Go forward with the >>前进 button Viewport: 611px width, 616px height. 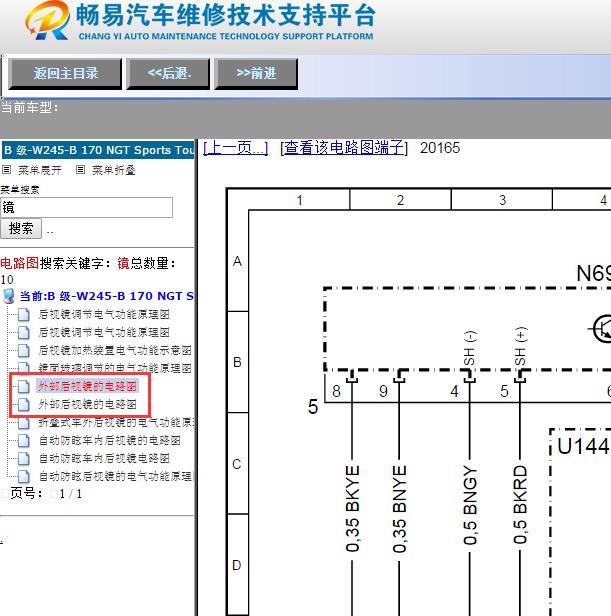point(256,74)
